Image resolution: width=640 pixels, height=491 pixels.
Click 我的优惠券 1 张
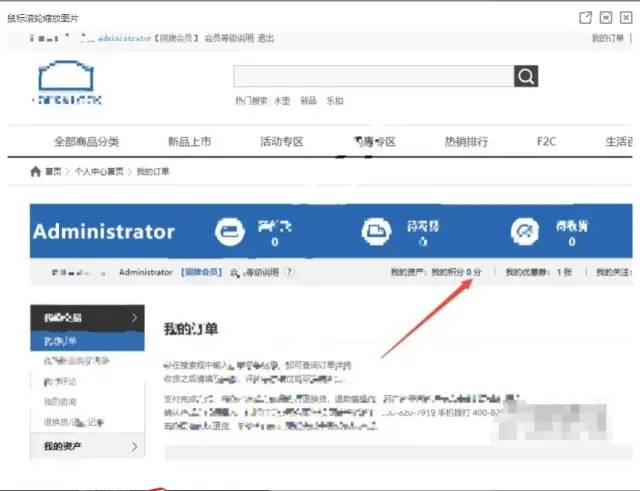tap(538, 272)
